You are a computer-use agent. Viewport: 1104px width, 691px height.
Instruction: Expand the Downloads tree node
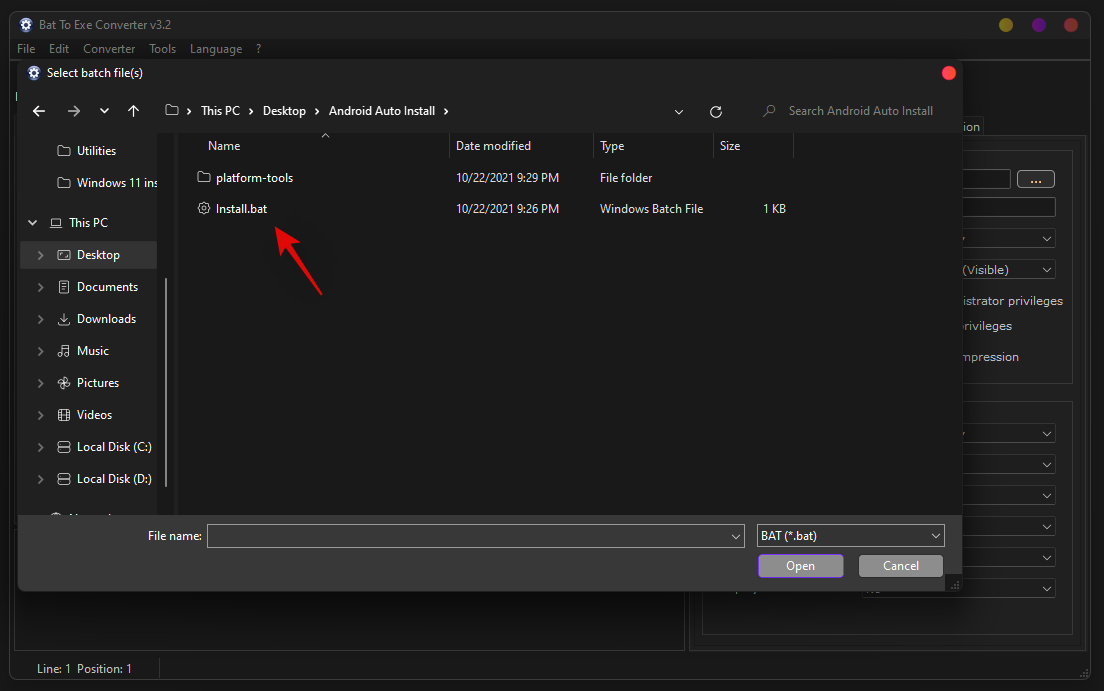[x=40, y=319]
